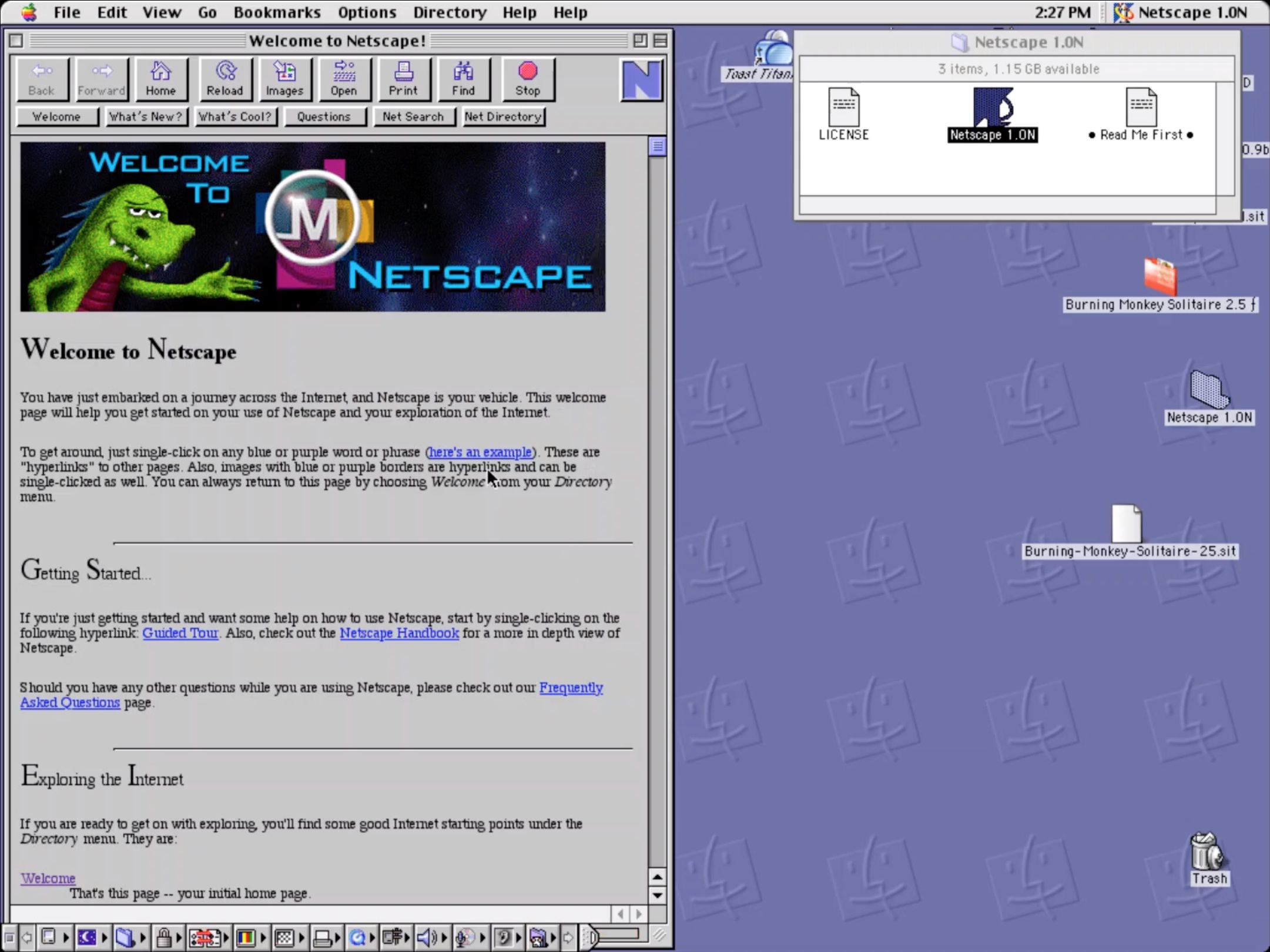Open the Net Search toolbar tab

click(412, 116)
